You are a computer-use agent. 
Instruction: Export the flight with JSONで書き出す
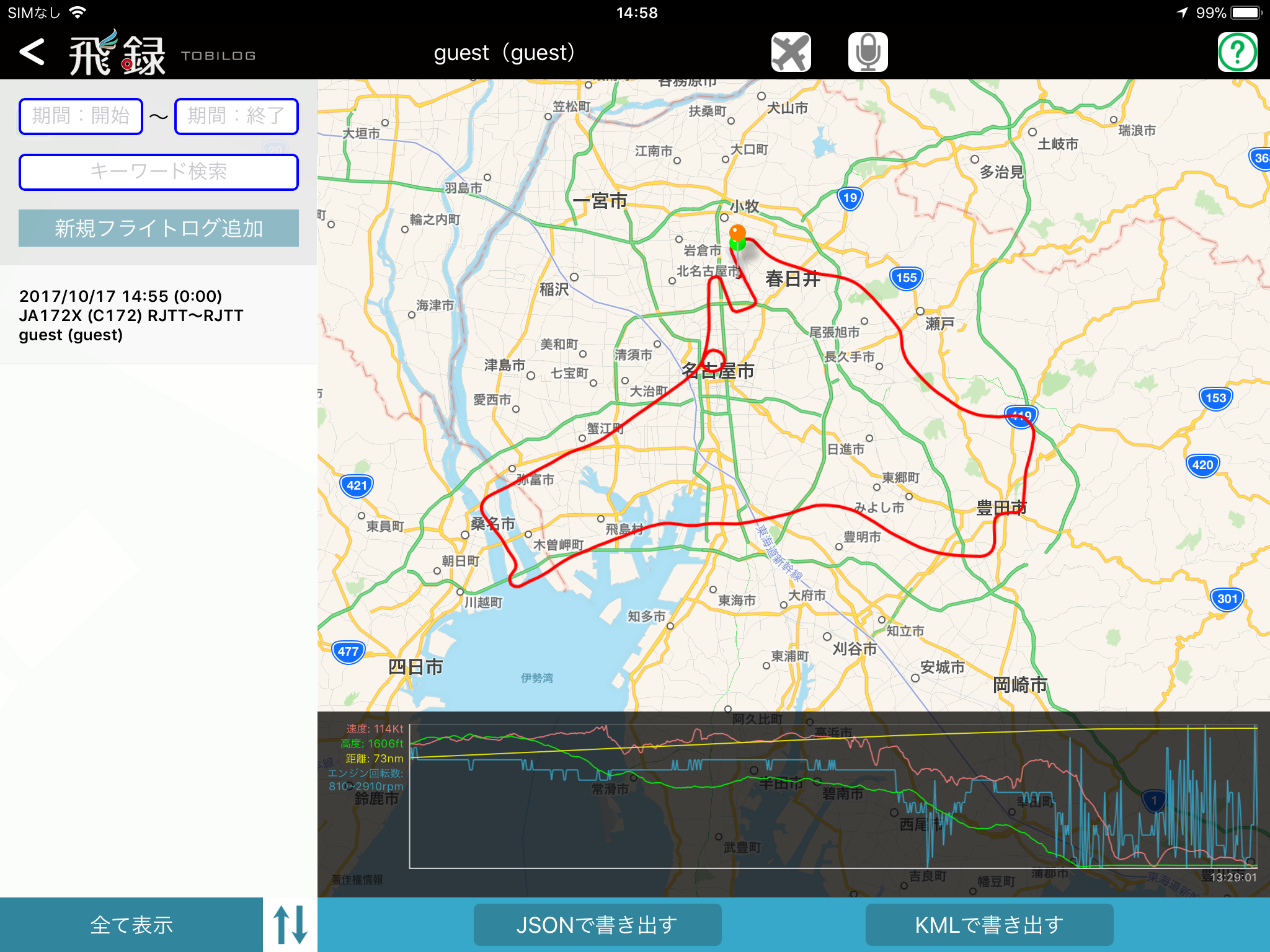pos(597,924)
